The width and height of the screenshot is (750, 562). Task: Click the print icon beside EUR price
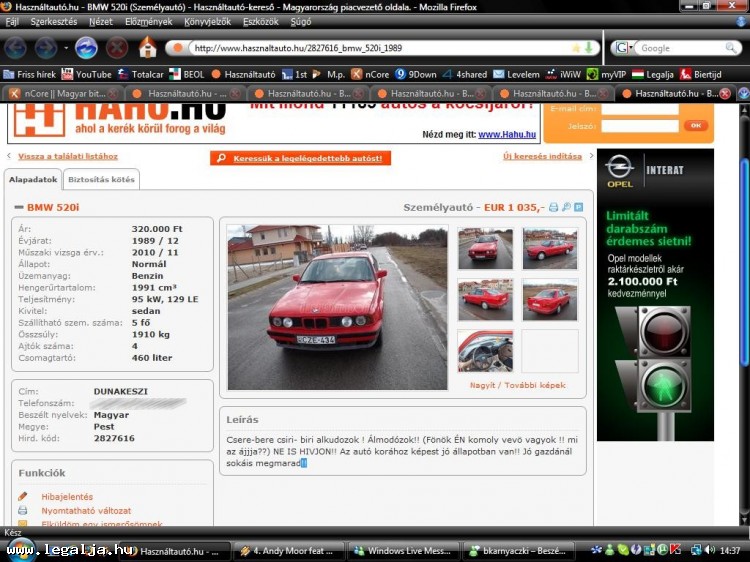[553, 207]
